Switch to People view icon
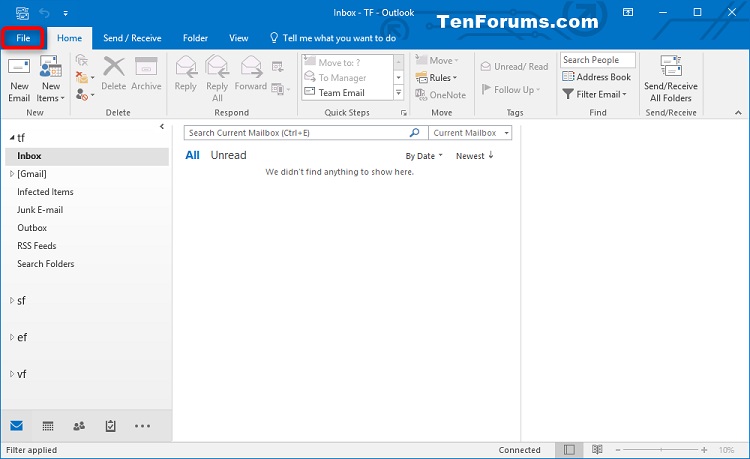Screen dimensions: 750x459 (x=79, y=426)
